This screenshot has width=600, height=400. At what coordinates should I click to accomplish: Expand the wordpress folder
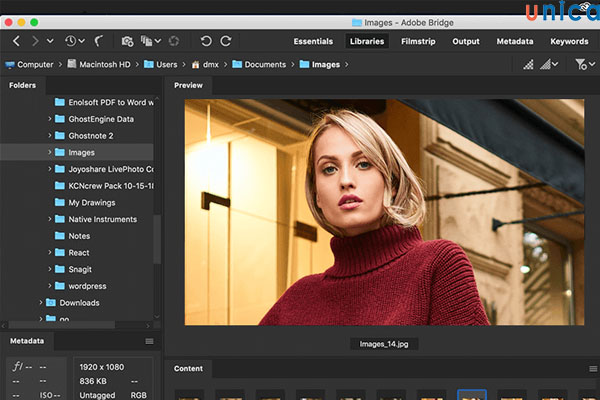tap(49, 286)
